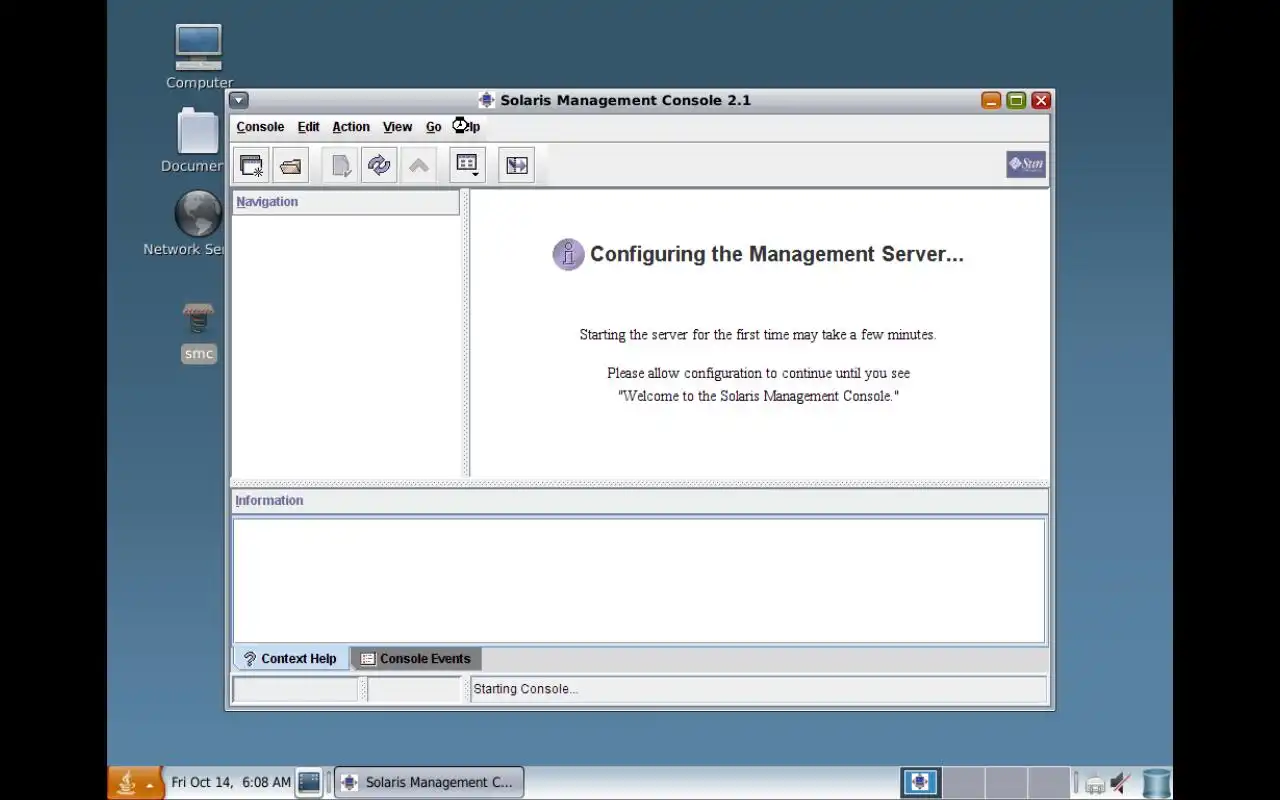Click the 'Configuring the Management Server...' heading
The width and height of the screenshot is (1280, 800).
[777, 254]
